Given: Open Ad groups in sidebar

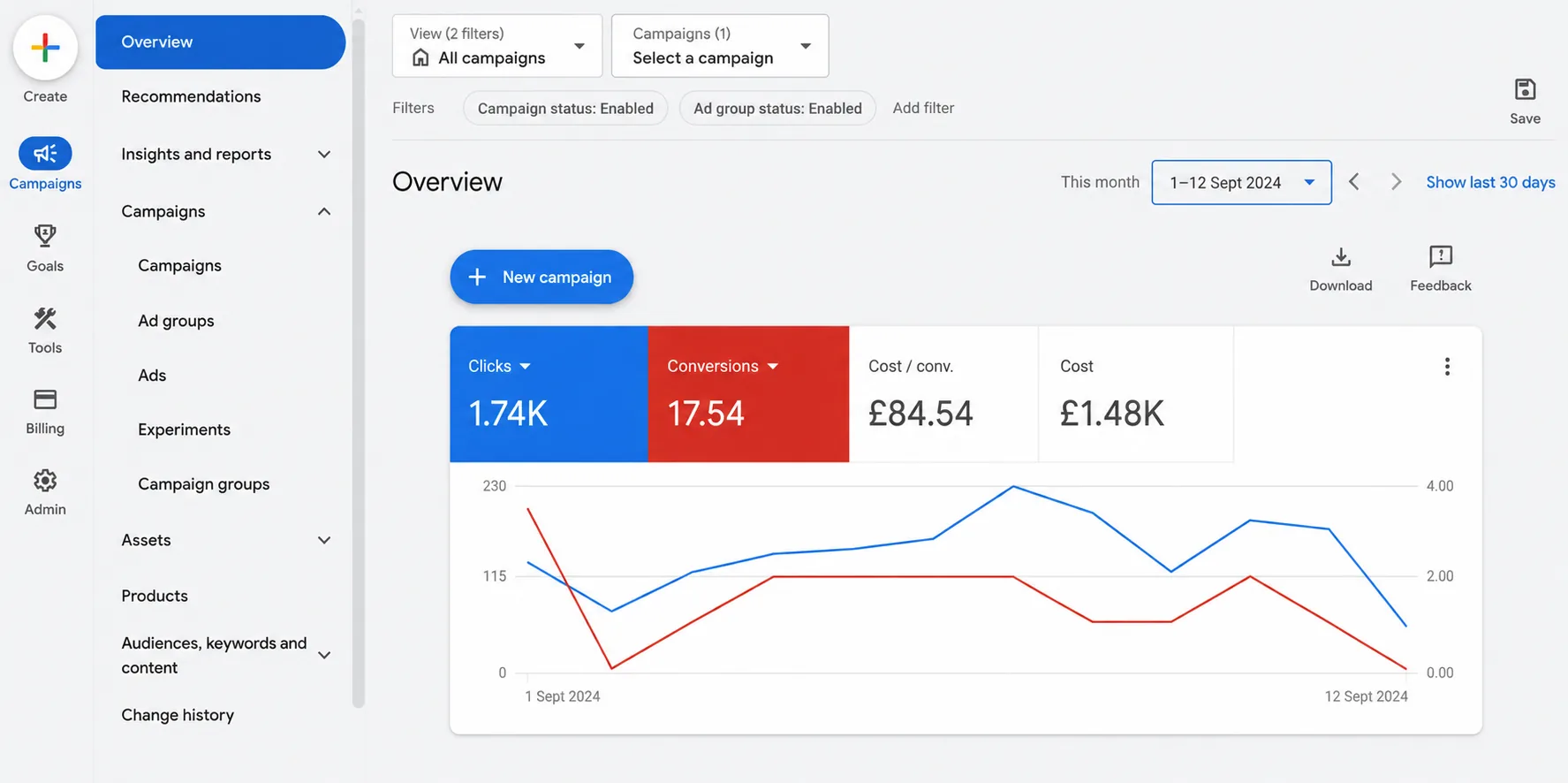Looking at the screenshot, I should [x=176, y=321].
